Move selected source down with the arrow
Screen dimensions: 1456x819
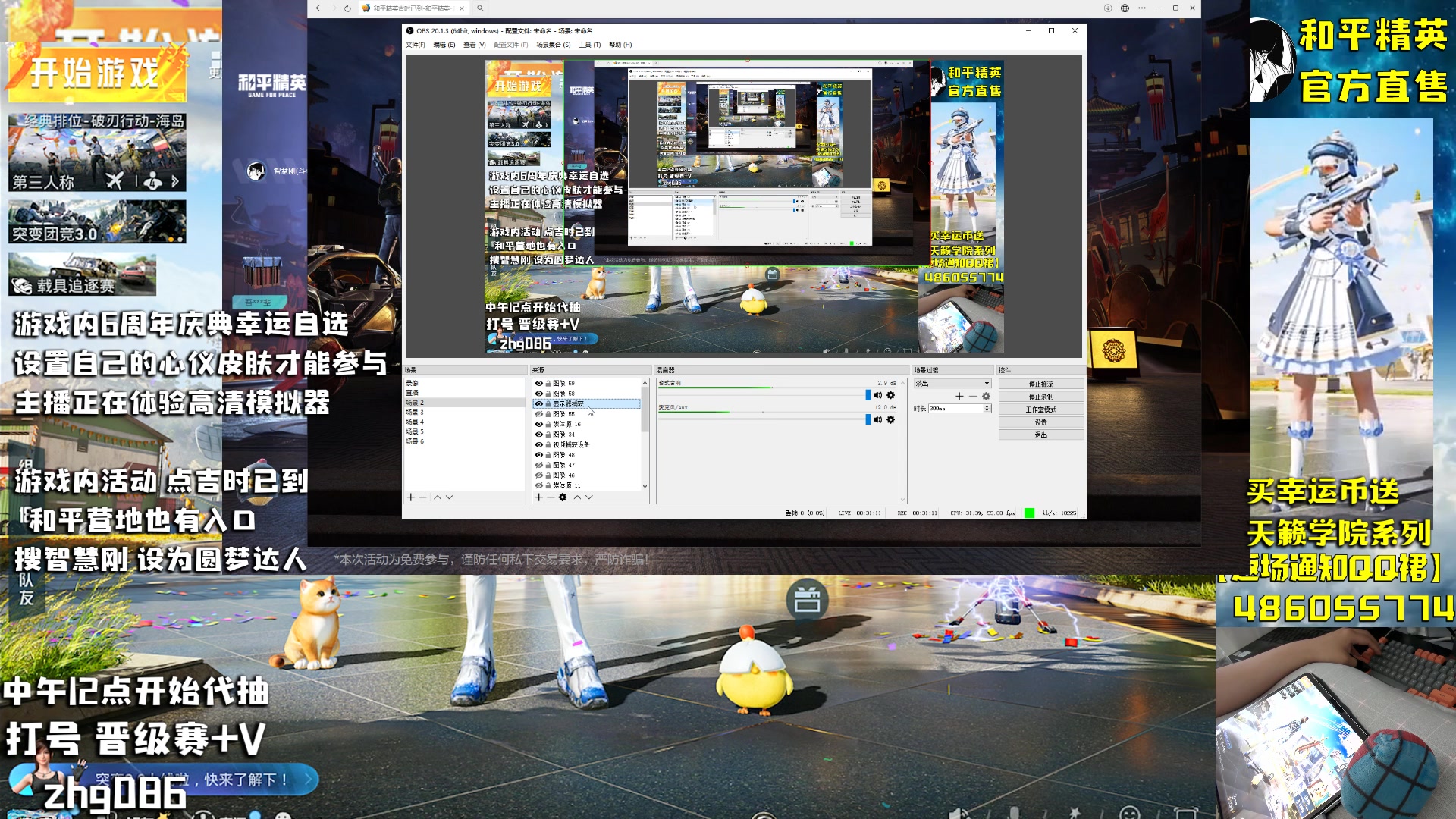click(x=589, y=497)
